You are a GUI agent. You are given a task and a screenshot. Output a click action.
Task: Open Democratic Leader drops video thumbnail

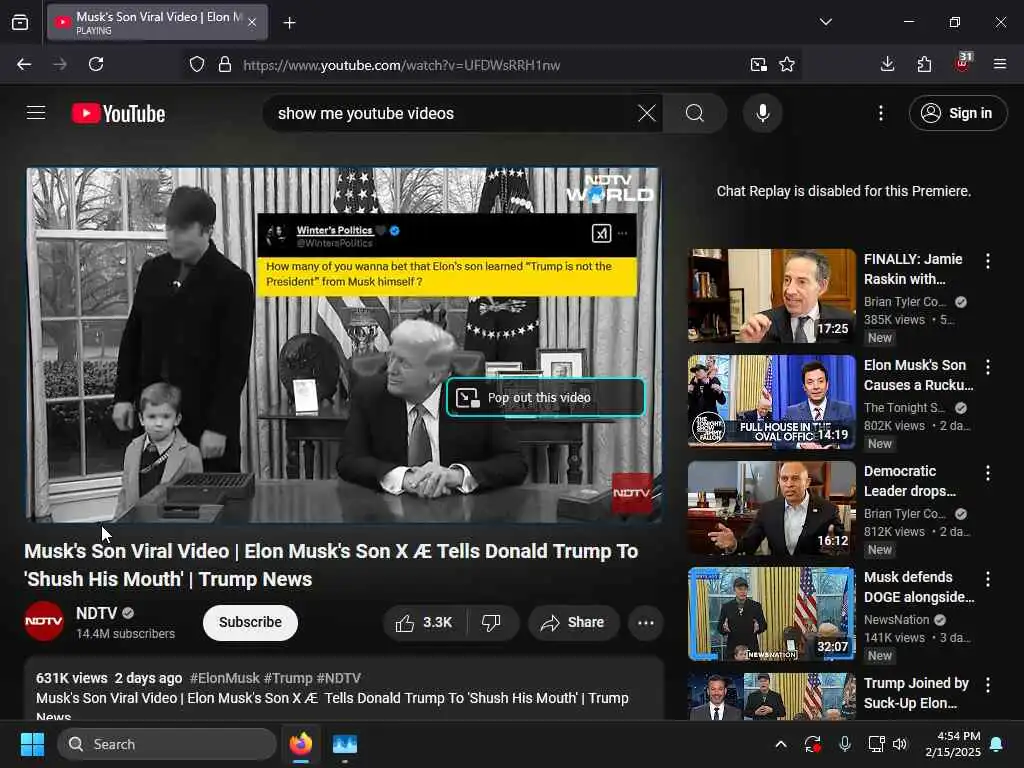pos(771,508)
